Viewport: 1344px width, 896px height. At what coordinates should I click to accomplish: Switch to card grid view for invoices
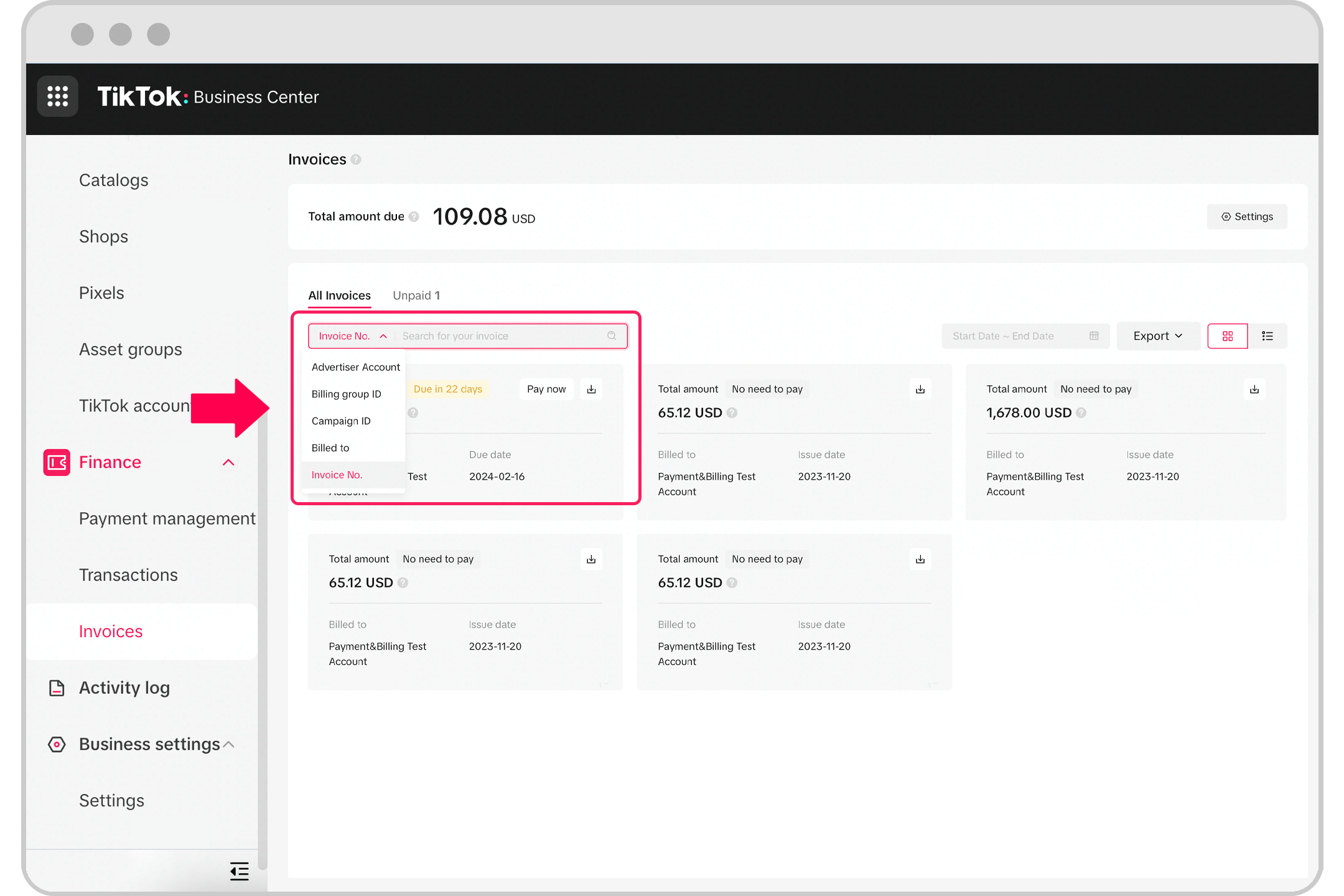pyautogui.click(x=1227, y=336)
